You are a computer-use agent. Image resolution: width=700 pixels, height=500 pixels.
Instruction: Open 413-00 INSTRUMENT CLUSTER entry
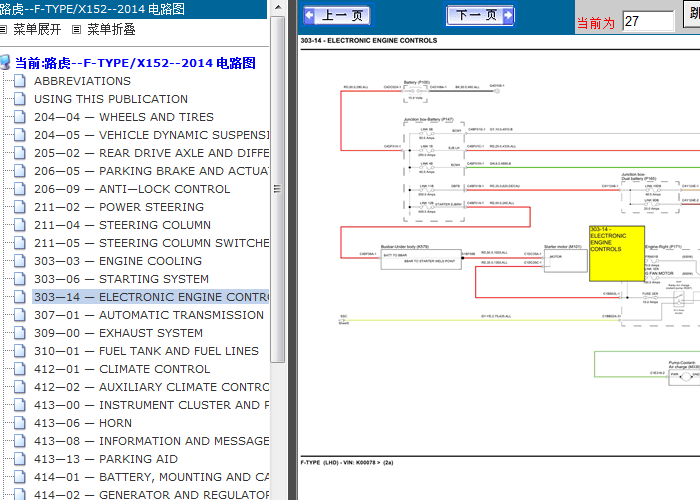pyautogui.click(x=152, y=405)
